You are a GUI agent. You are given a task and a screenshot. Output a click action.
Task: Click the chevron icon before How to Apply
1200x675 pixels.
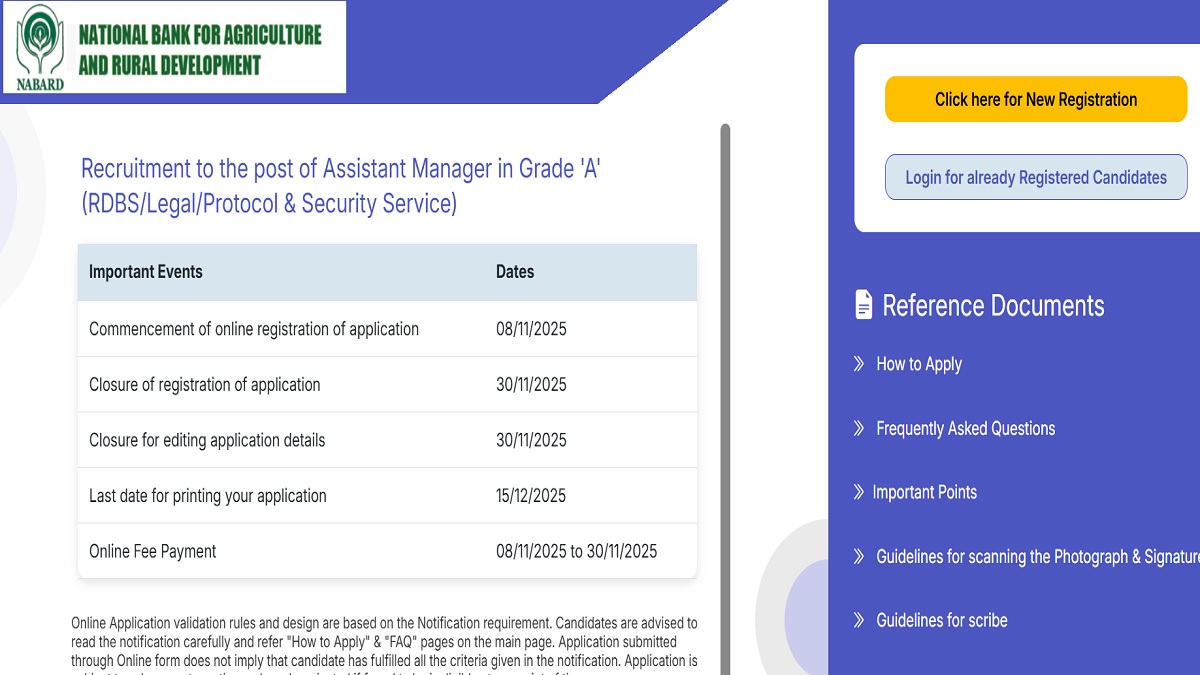point(858,364)
